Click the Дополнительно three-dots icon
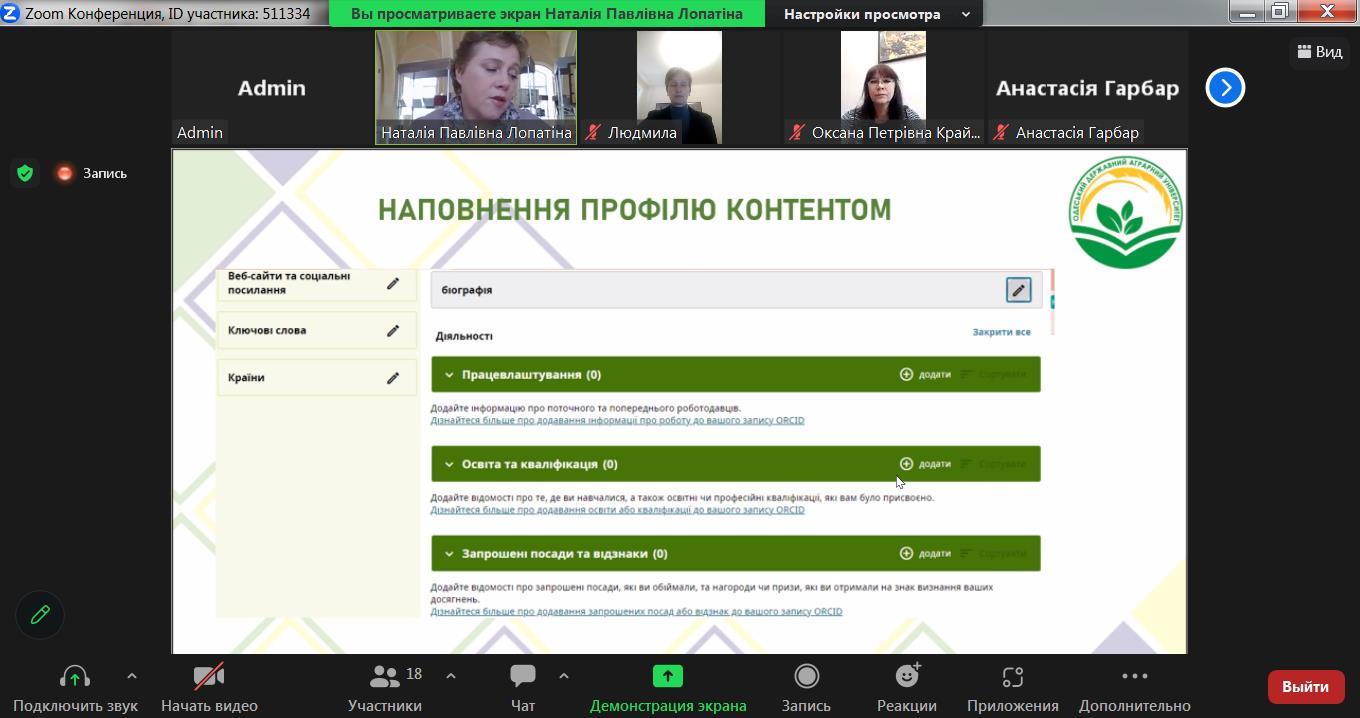The image size is (1360, 718). 1134,677
